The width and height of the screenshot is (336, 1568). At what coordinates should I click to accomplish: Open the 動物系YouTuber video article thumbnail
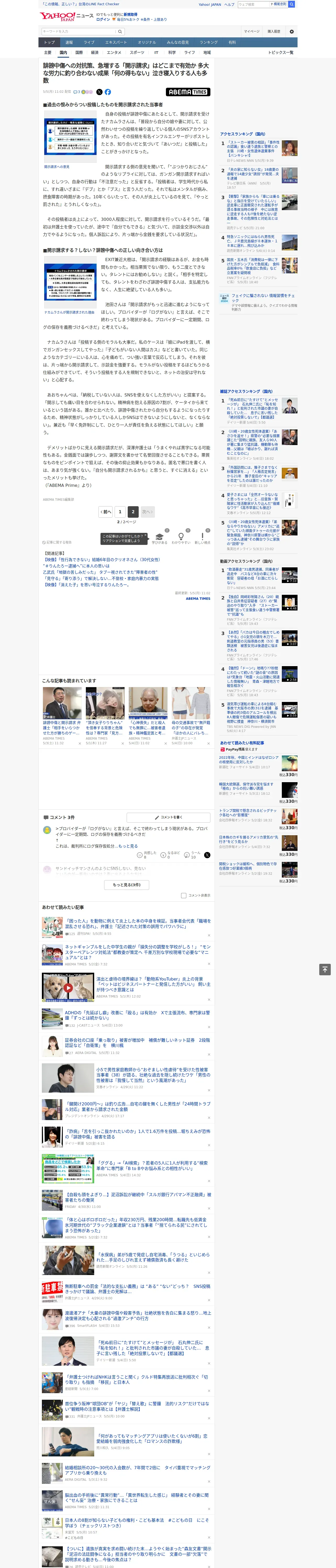(68, 987)
